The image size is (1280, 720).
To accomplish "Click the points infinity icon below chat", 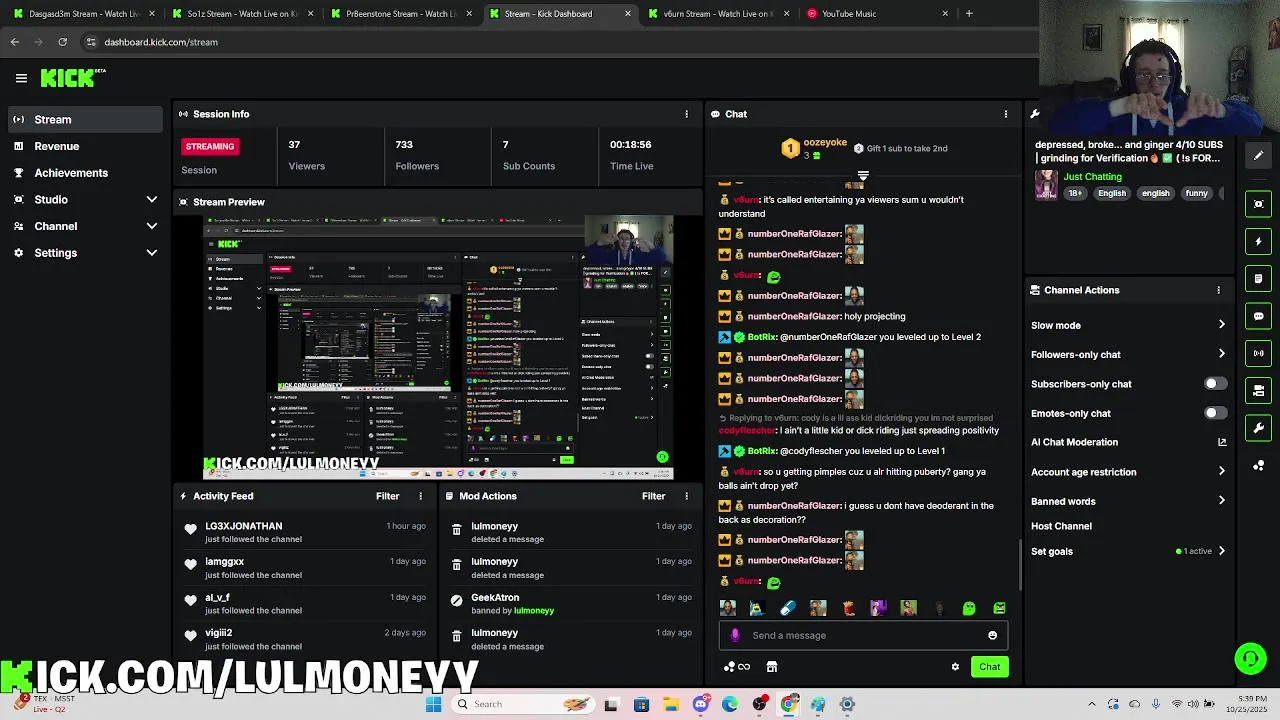I will click(737, 667).
